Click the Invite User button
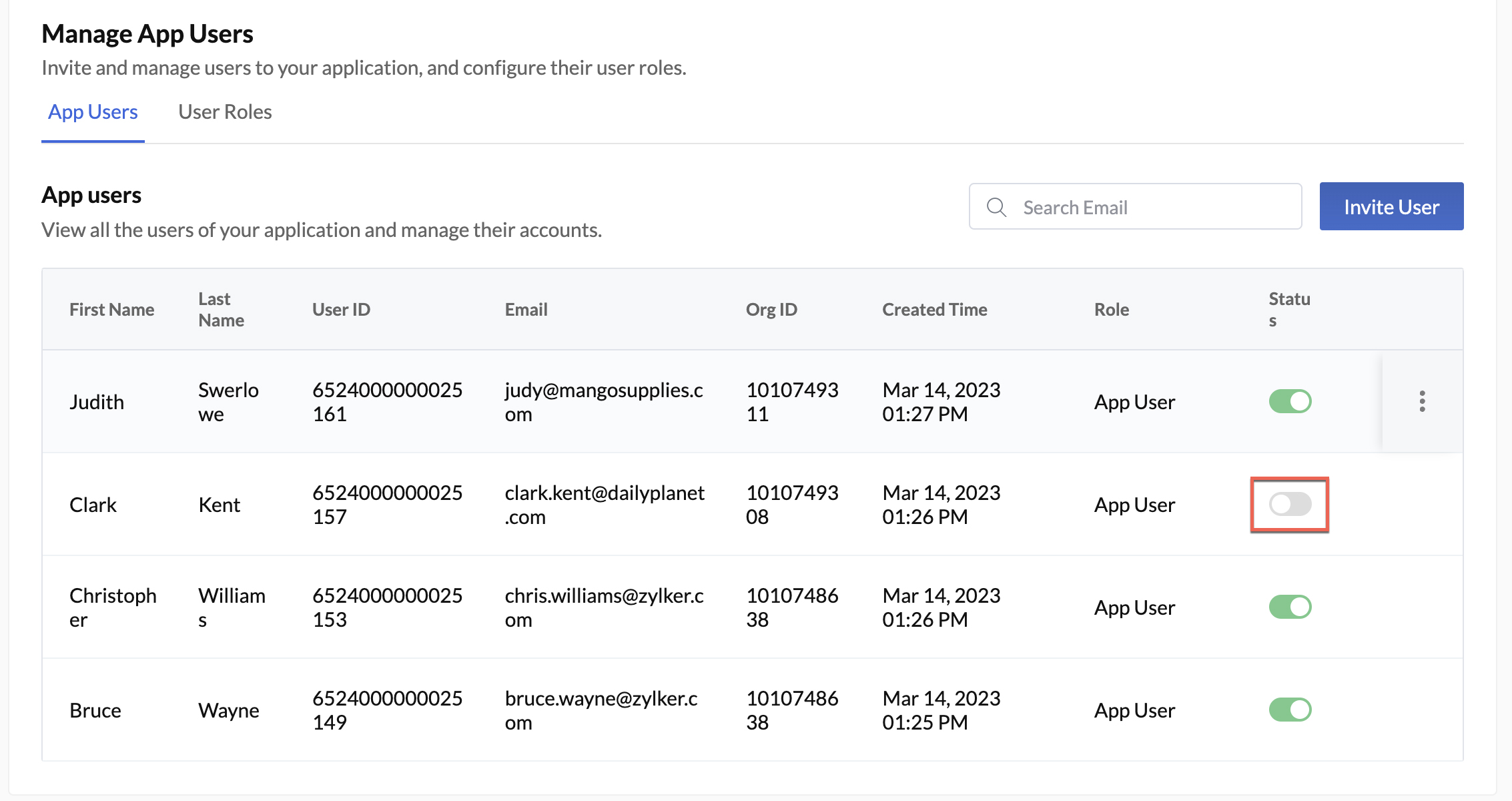This screenshot has width=1512, height=801. 1391,206
